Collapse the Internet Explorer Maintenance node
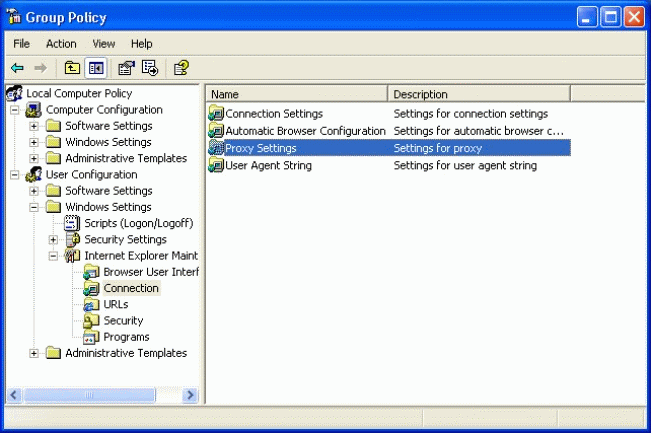The image size is (651, 433). [x=53, y=256]
